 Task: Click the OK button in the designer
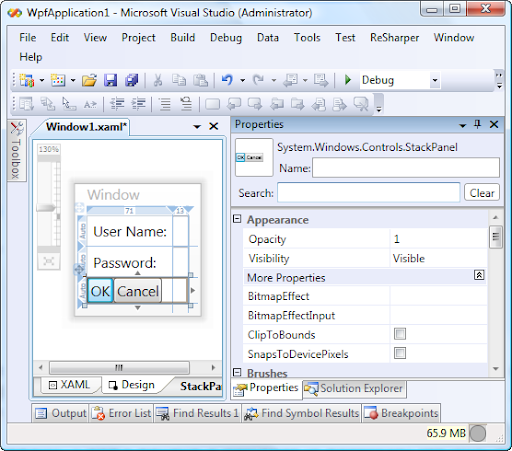100,291
